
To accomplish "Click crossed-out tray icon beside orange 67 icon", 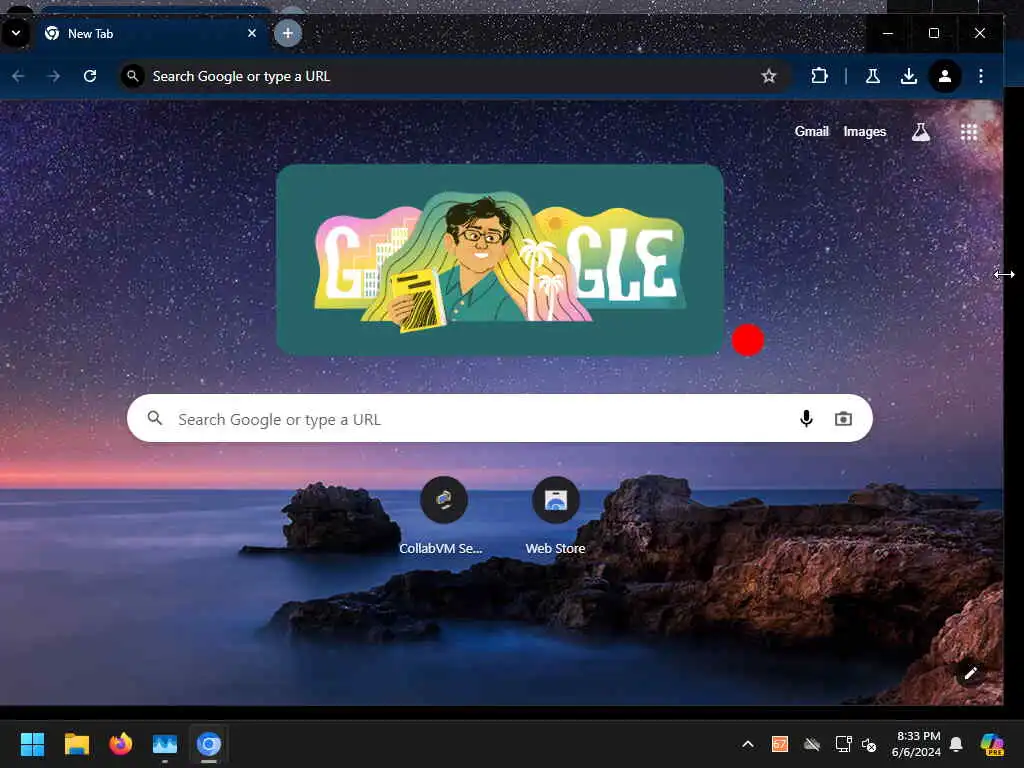I will click(x=812, y=744).
